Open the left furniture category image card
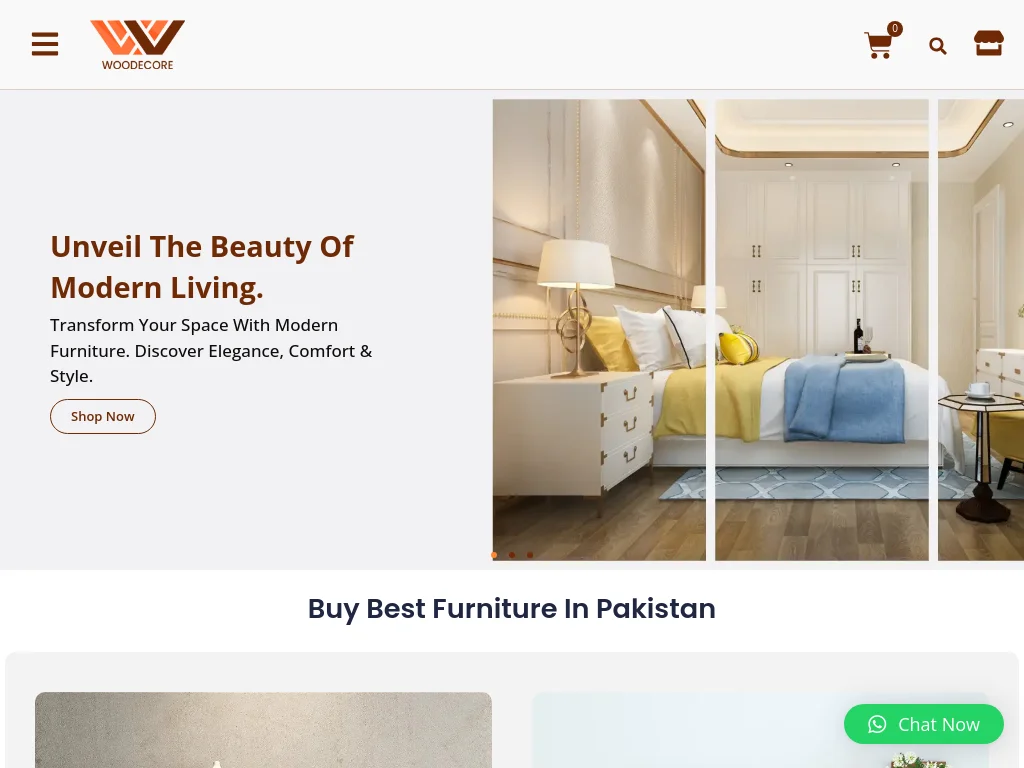The image size is (1024, 768). [263, 730]
